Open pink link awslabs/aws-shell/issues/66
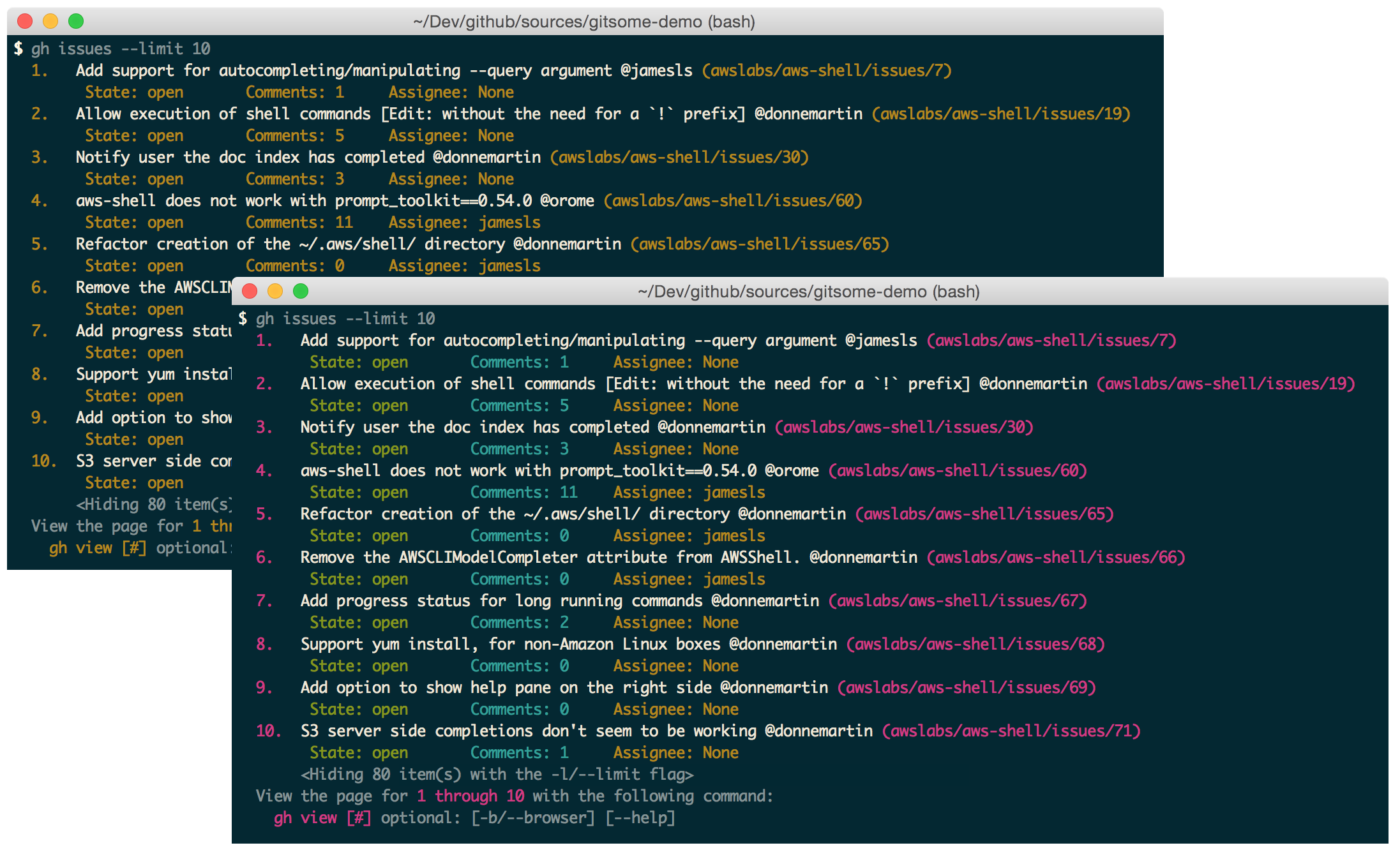The image size is (1400, 857). tap(1055, 557)
